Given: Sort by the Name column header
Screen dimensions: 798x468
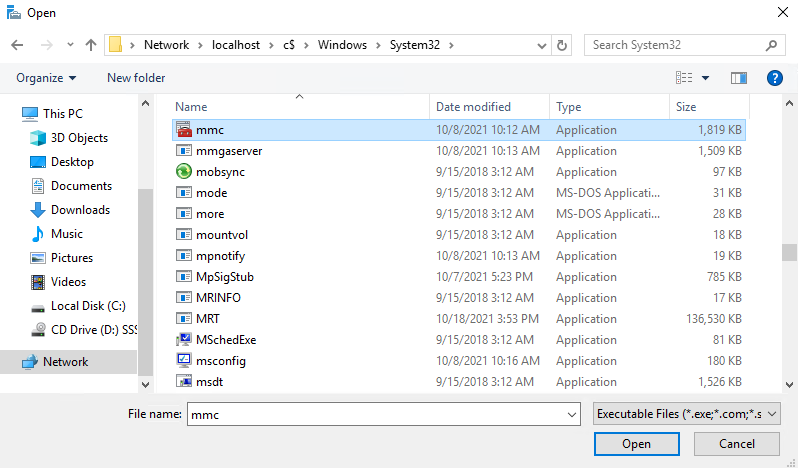Looking at the screenshot, I should pos(300,107).
